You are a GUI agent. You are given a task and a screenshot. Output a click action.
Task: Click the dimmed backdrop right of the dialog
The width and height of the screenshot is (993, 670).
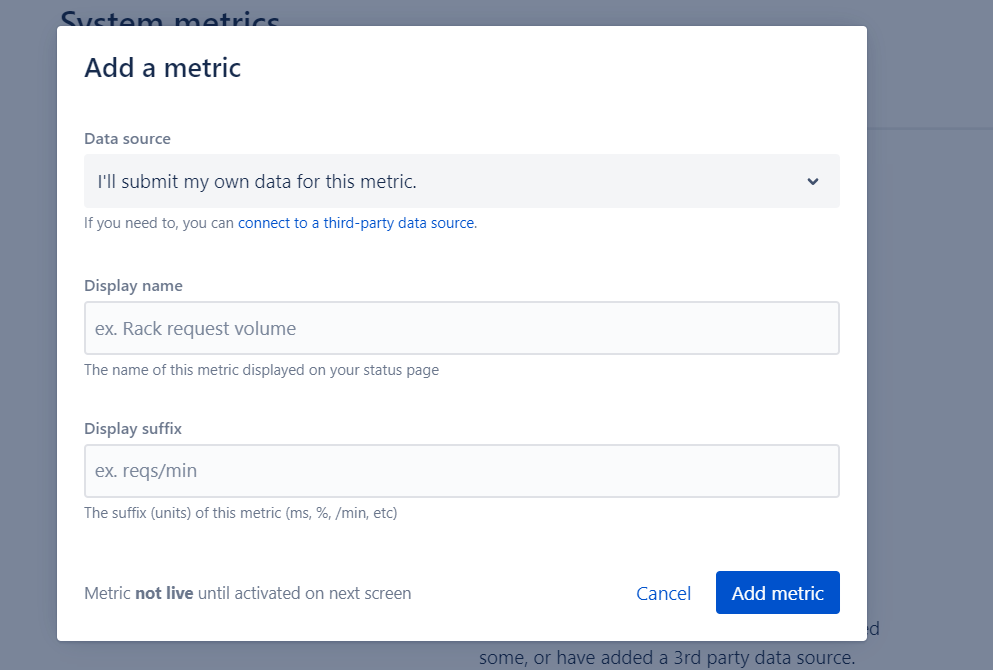click(930, 350)
